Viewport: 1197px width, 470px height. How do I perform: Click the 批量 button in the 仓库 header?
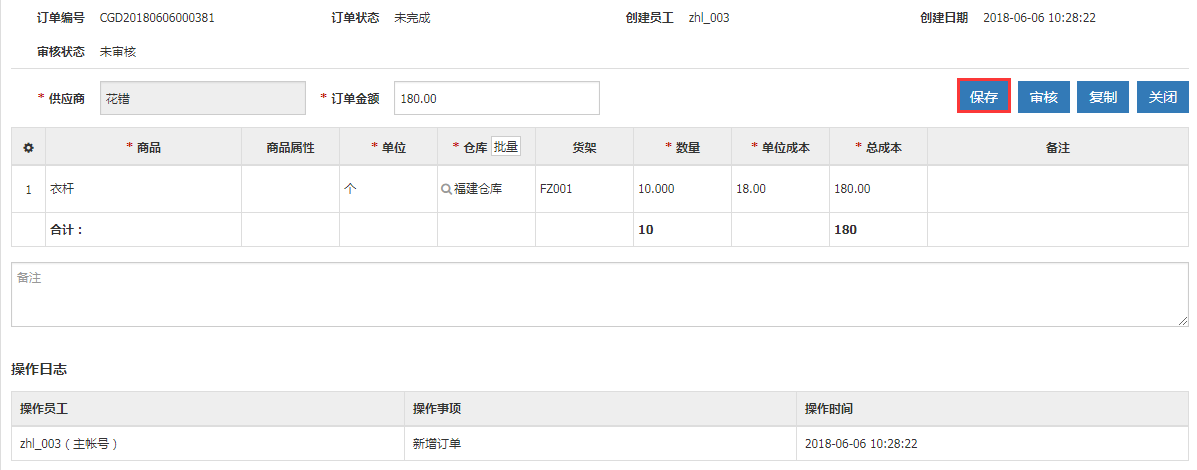point(506,147)
